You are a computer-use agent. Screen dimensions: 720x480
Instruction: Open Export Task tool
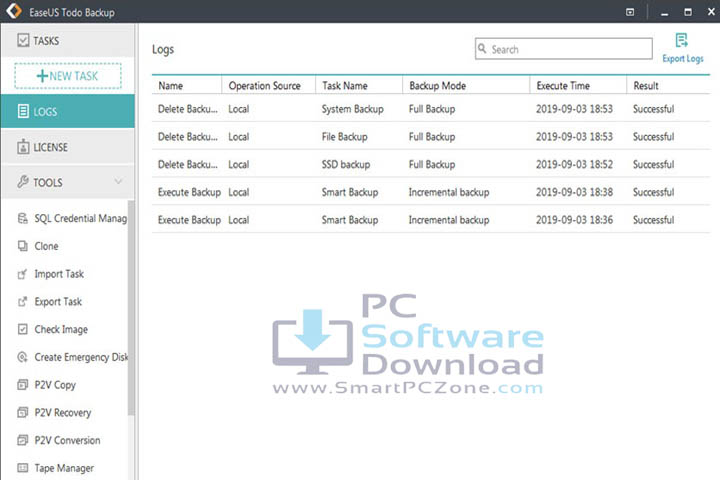tap(58, 302)
